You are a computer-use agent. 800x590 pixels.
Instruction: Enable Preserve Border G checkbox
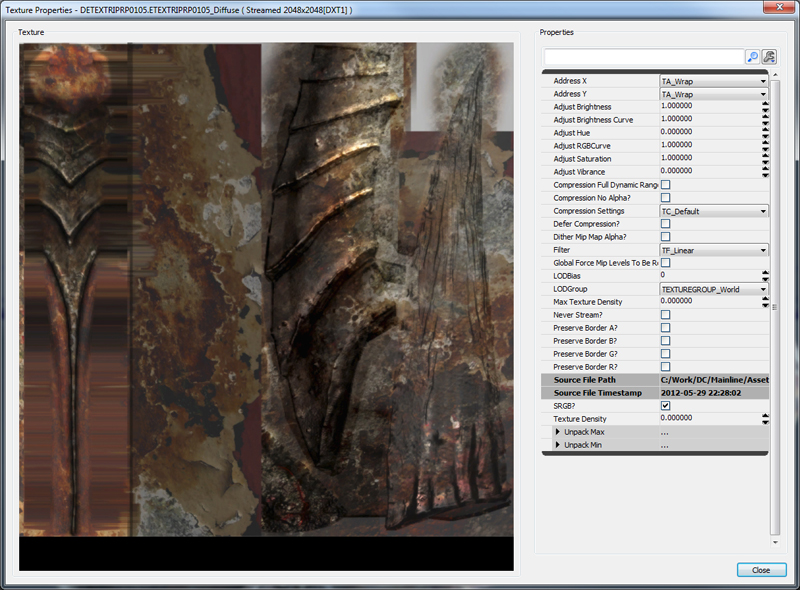[x=665, y=354]
